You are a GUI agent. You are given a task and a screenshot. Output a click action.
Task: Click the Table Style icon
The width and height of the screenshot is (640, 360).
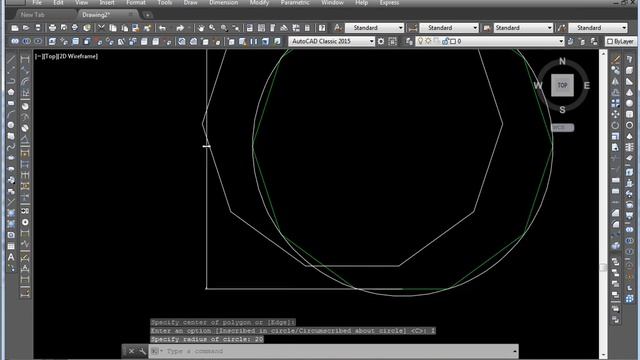point(487,28)
